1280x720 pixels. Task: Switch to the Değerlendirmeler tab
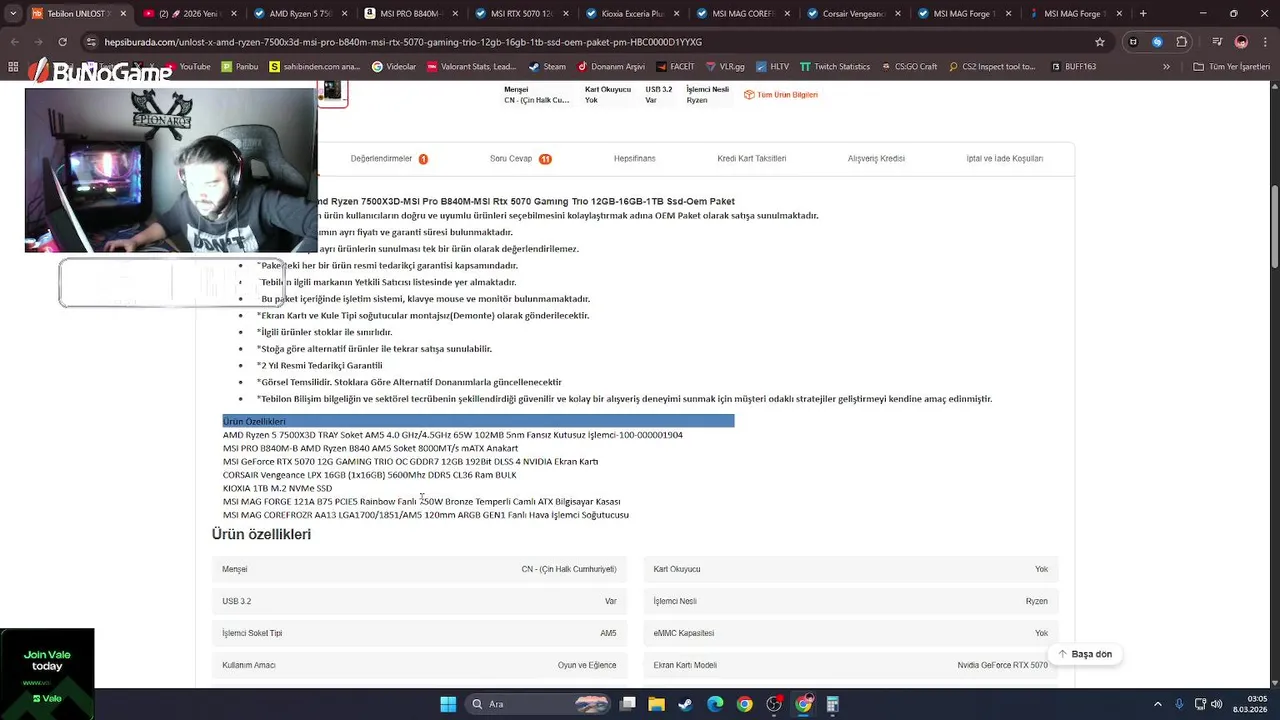tap(389, 159)
